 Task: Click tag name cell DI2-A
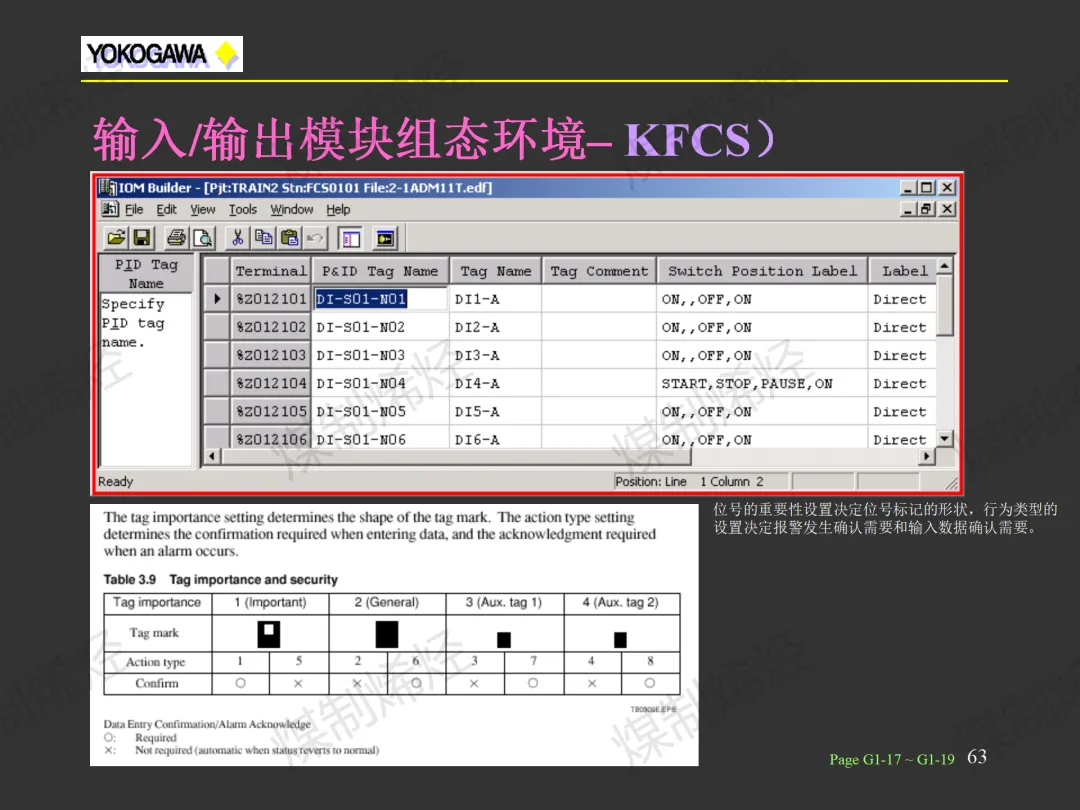(x=496, y=327)
